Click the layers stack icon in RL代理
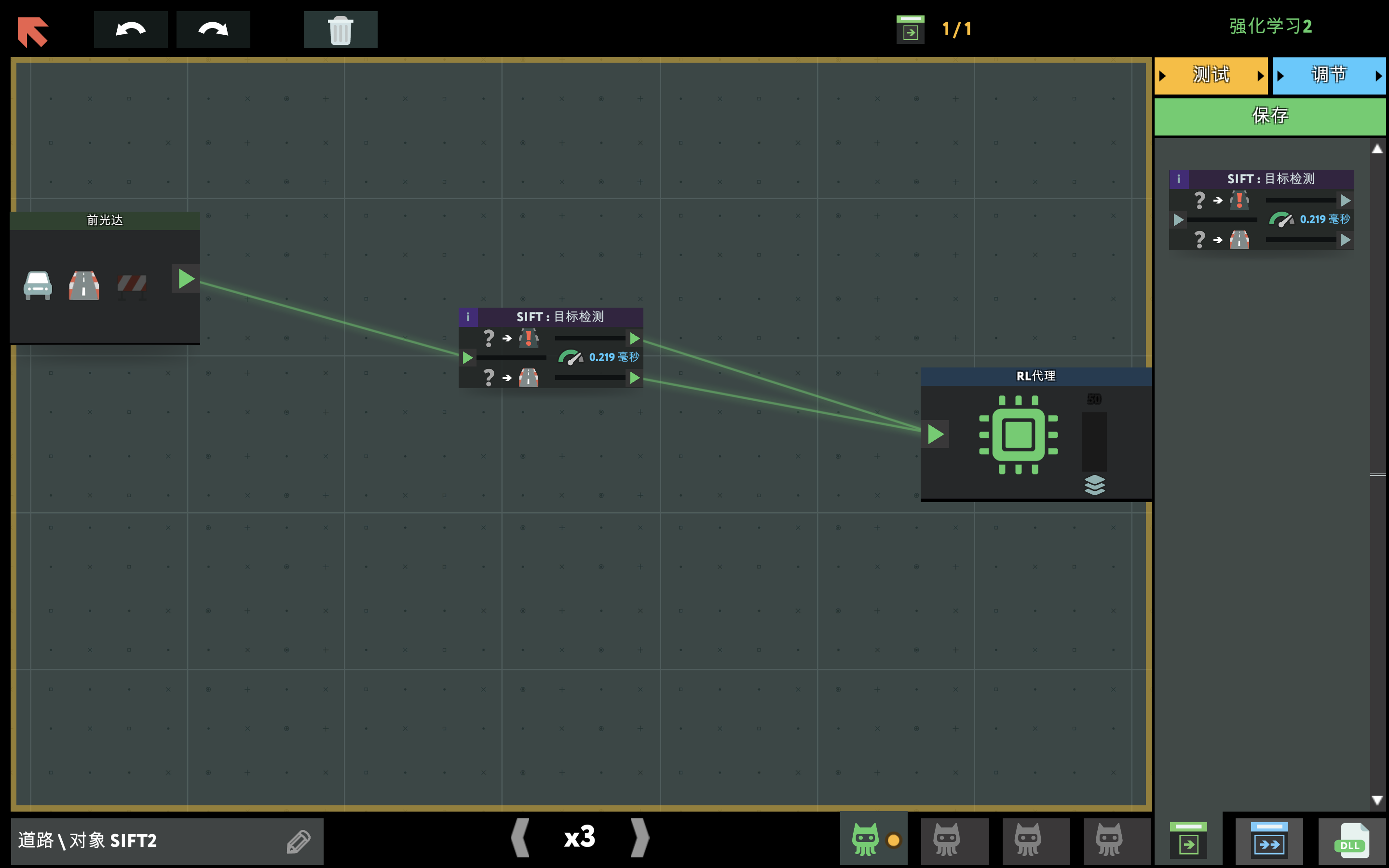1389x868 pixels. click(x=1094, y=485)
